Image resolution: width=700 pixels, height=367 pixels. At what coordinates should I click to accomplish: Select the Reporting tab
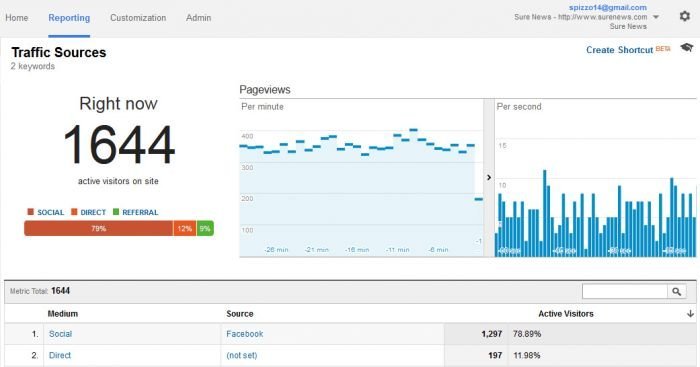69,18
